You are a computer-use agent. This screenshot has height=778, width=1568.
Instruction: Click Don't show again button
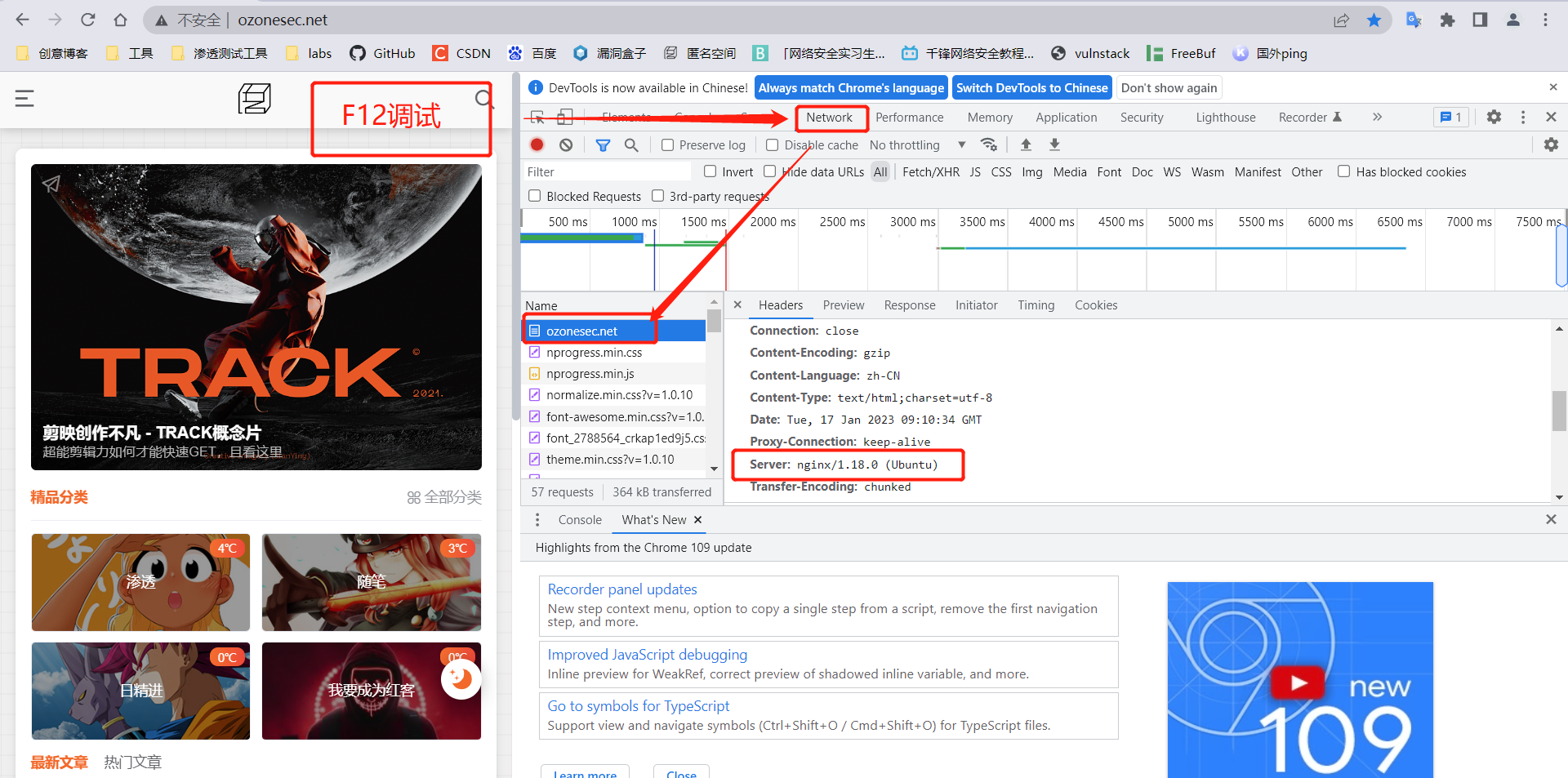[1169, 88]
